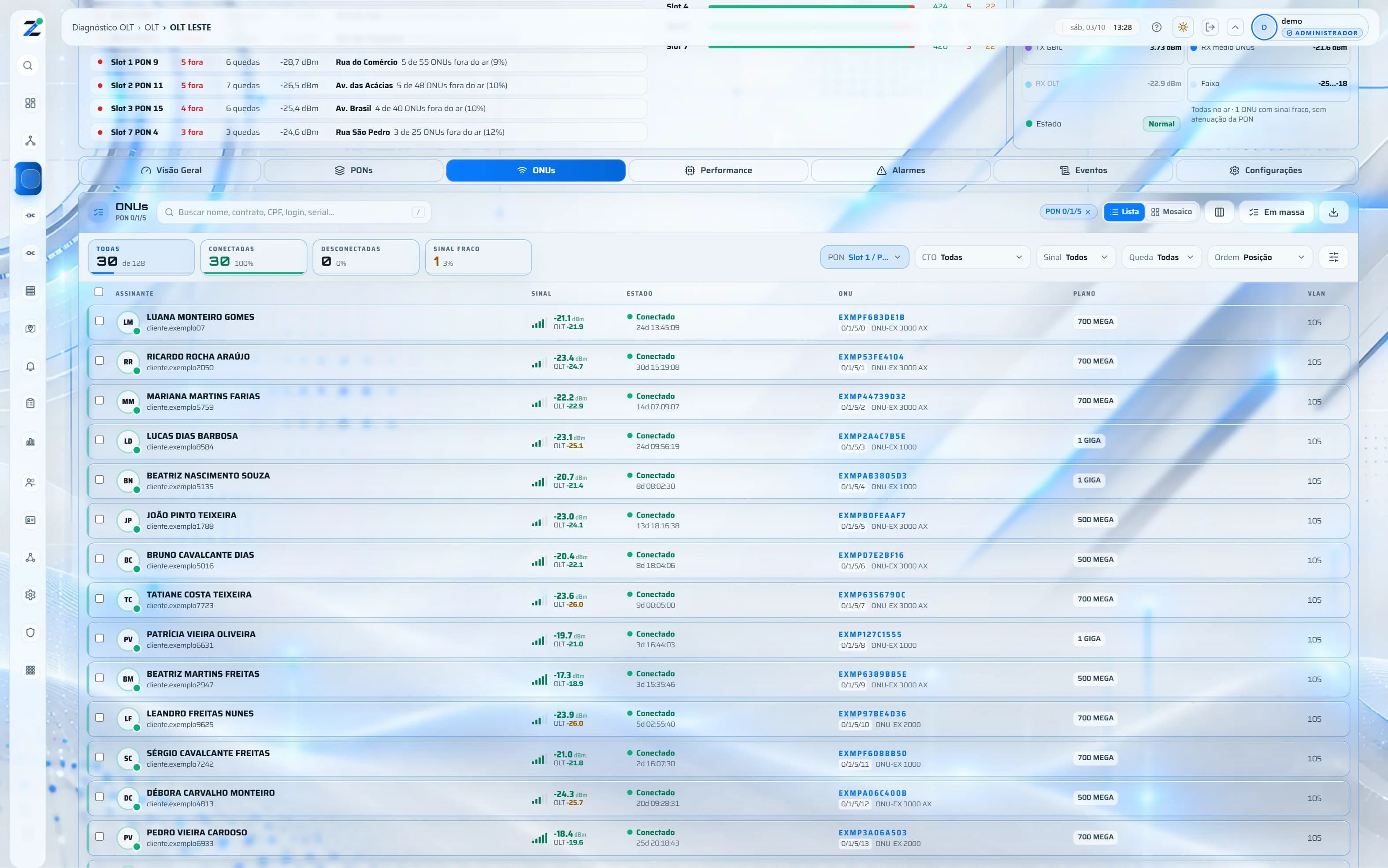Open the settings gear icon in the sidebar
Viewport: 1388px width, 868px height.
(x=30, y=595)
